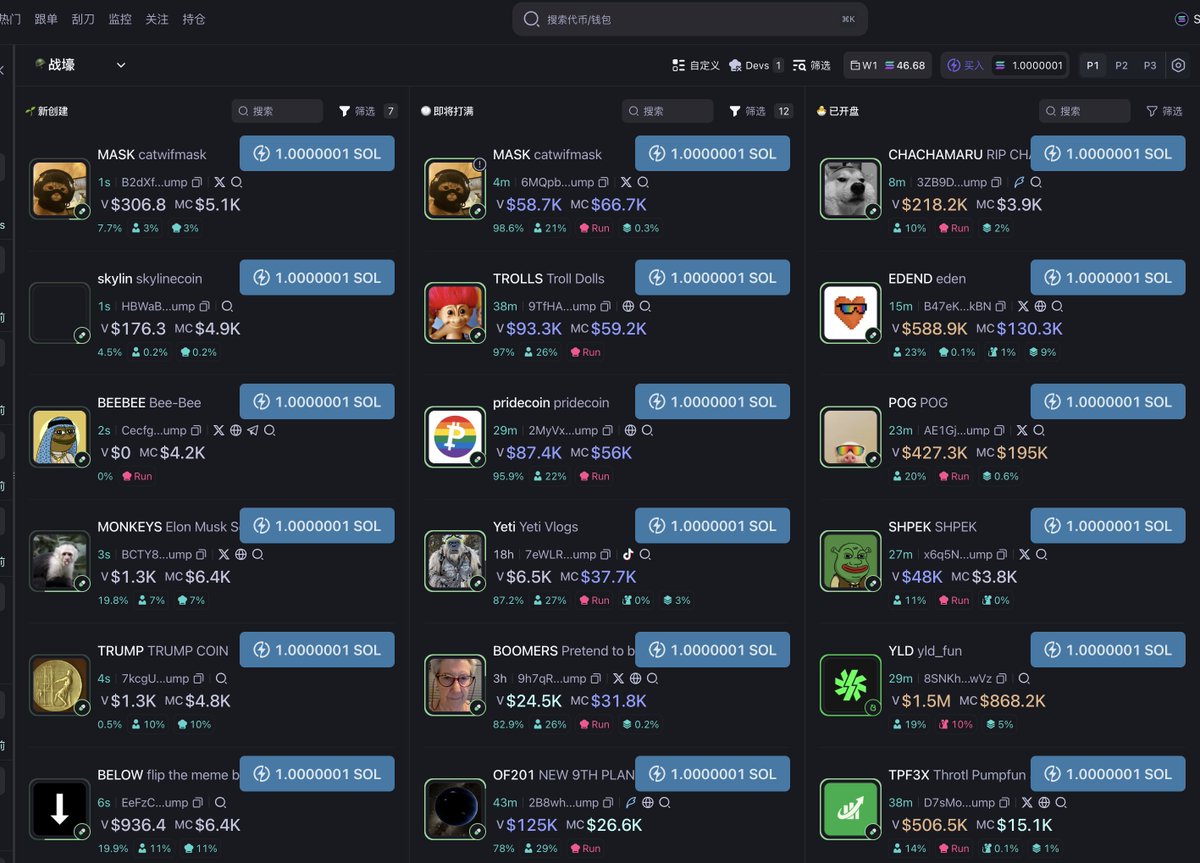Search the TROLLS token via magnifier icon
Image resolution: width=1200 pixels, height=863 pixels.
(x=645, y=306)
